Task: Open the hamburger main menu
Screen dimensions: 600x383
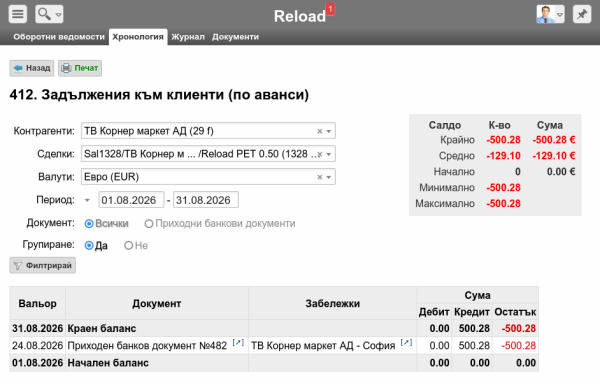Action: [18, 14]
